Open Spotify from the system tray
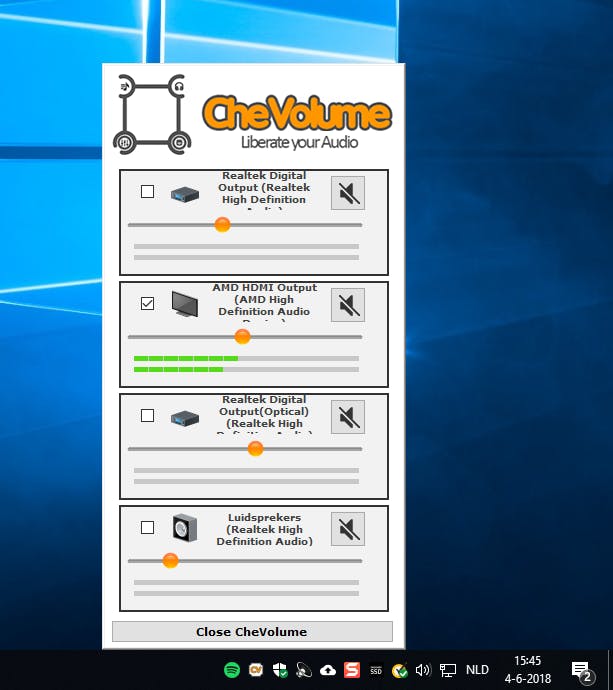Viewport: 613px width, 690px height. click(232, 670)
